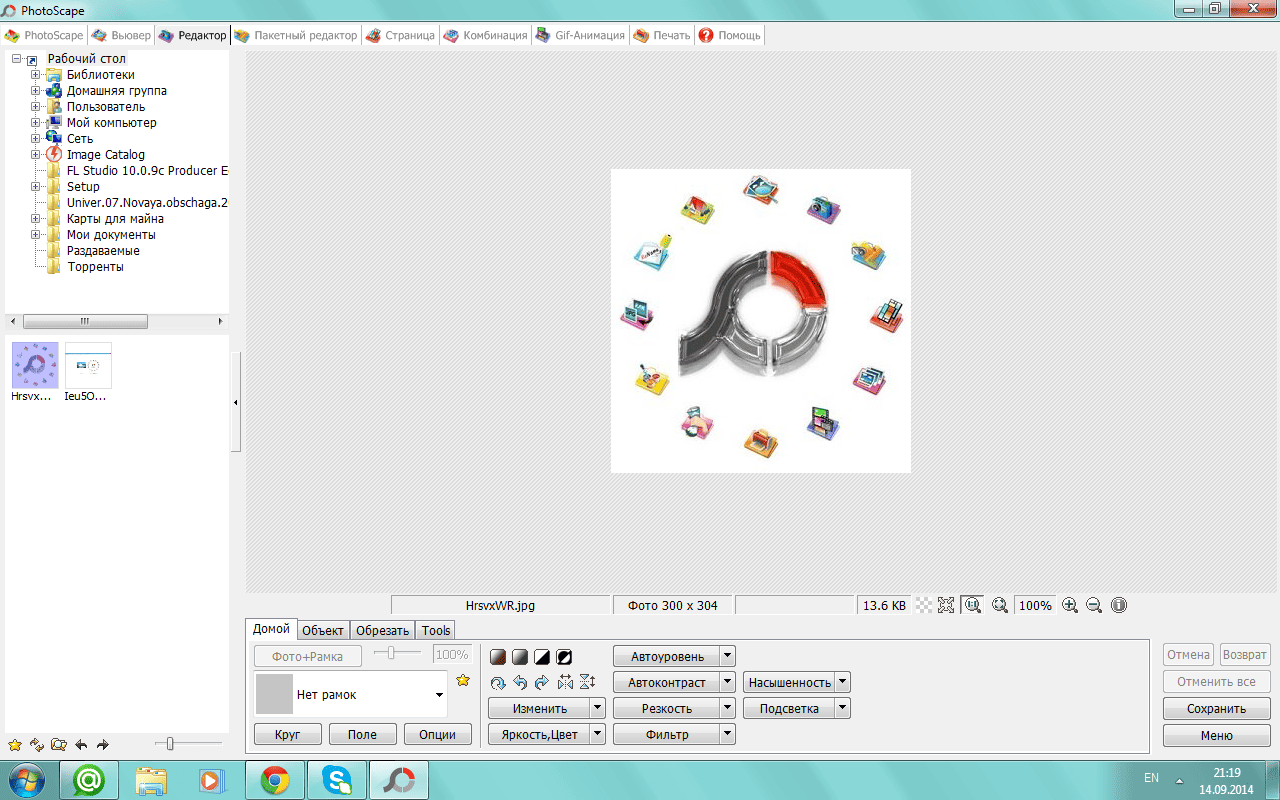Open the Windows Start menu
This screenshot has height=800, width=1280.
coord(26,780)
